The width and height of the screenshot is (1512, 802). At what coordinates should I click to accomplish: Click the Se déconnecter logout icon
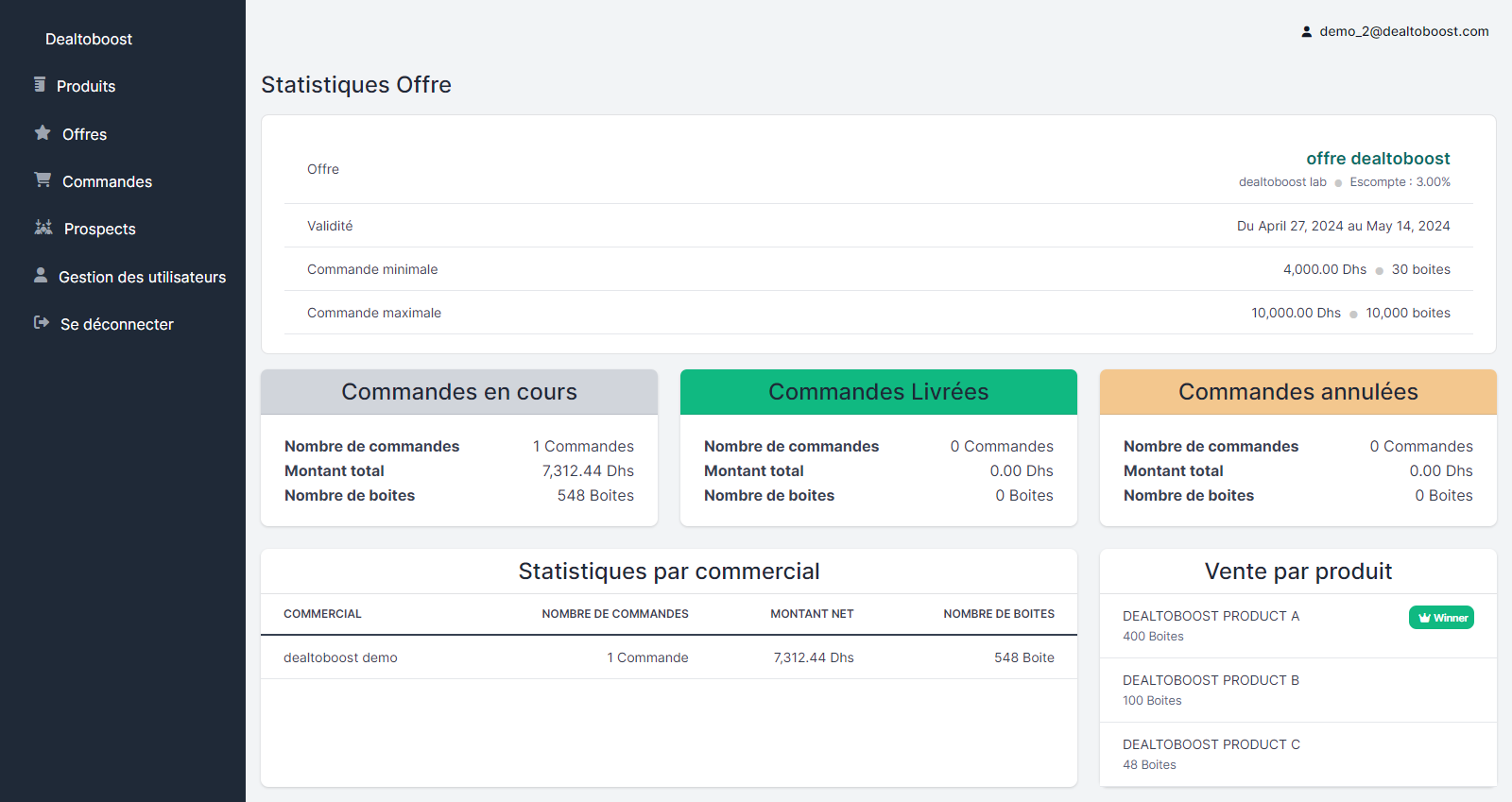(42, 323)
